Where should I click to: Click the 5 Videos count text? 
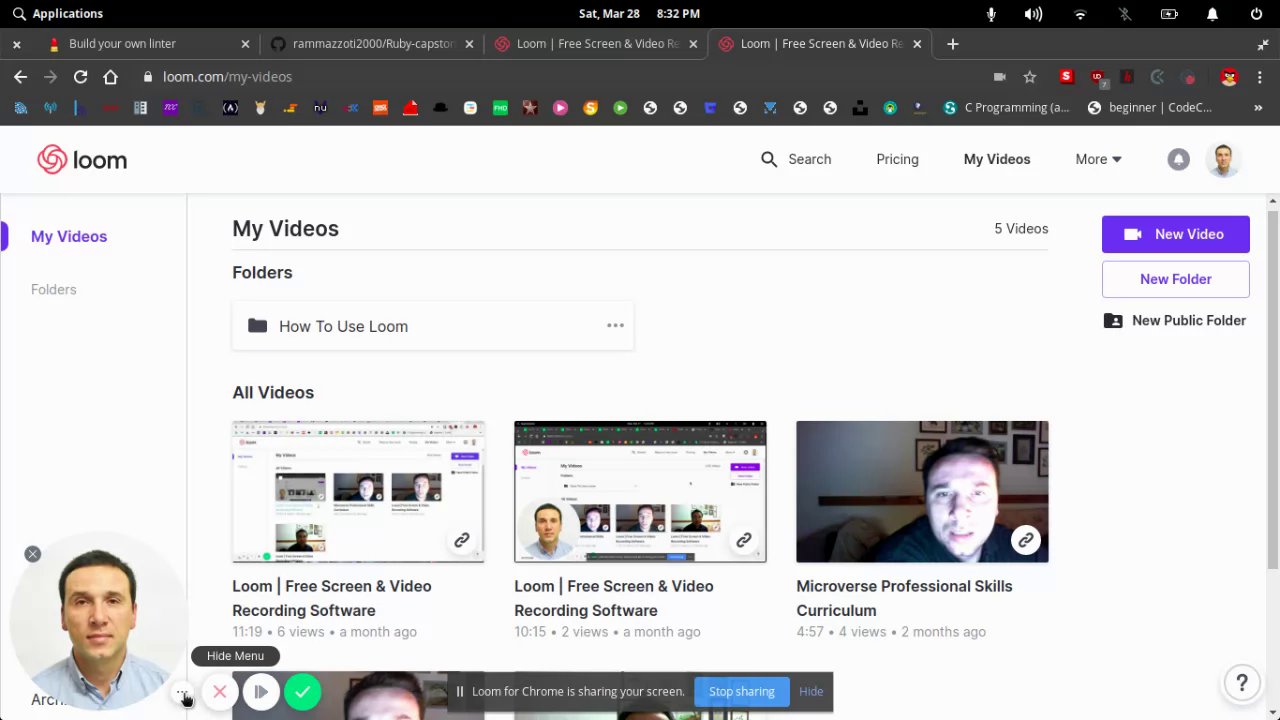click(x=1021, y=229)
